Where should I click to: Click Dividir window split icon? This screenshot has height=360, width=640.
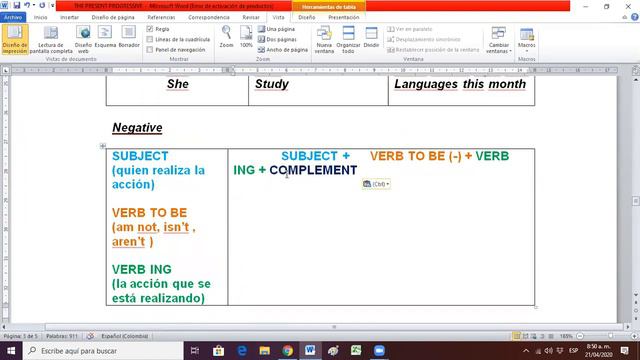coord(371,37)
